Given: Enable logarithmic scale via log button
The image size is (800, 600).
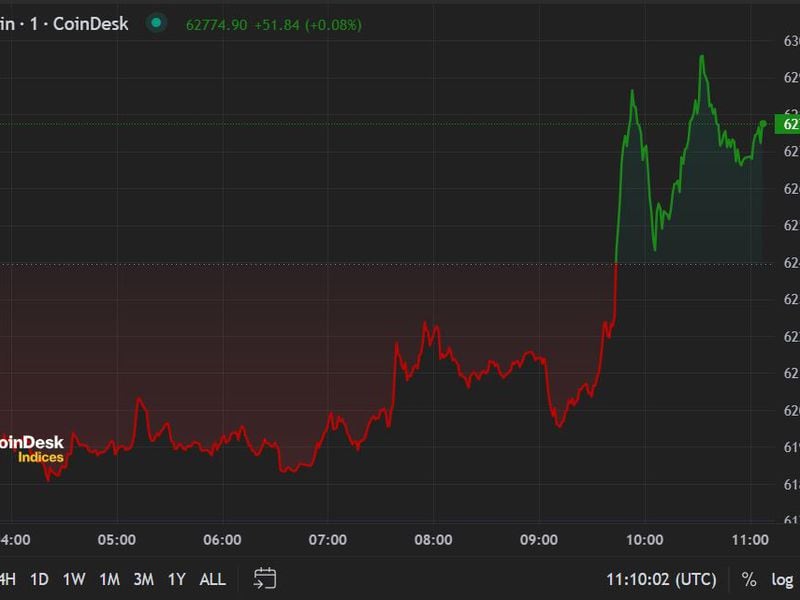Looking at the screenshot, I should click(783, 579).
